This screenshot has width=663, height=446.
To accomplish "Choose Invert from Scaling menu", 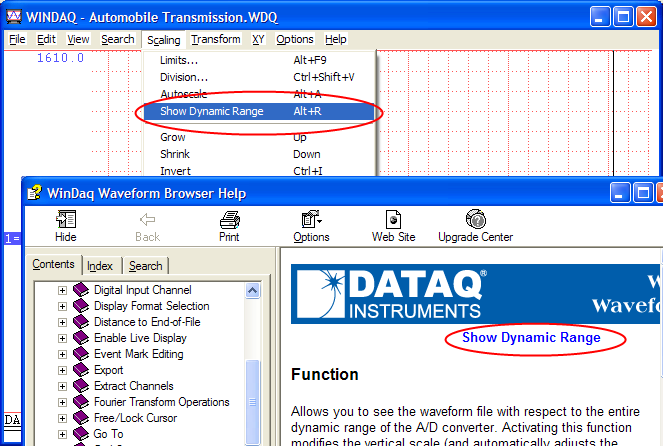I will [x=259, y=171].
